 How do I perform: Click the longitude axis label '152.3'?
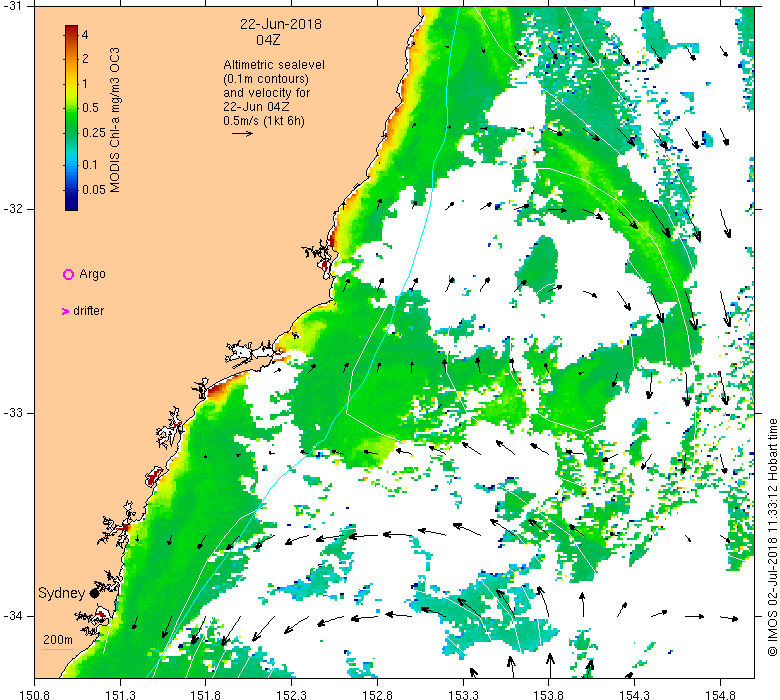[x=292, y=694]
